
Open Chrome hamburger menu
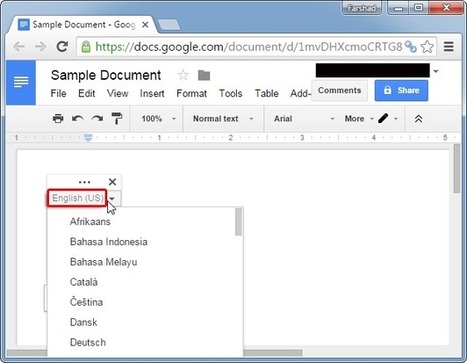point(449,47)
